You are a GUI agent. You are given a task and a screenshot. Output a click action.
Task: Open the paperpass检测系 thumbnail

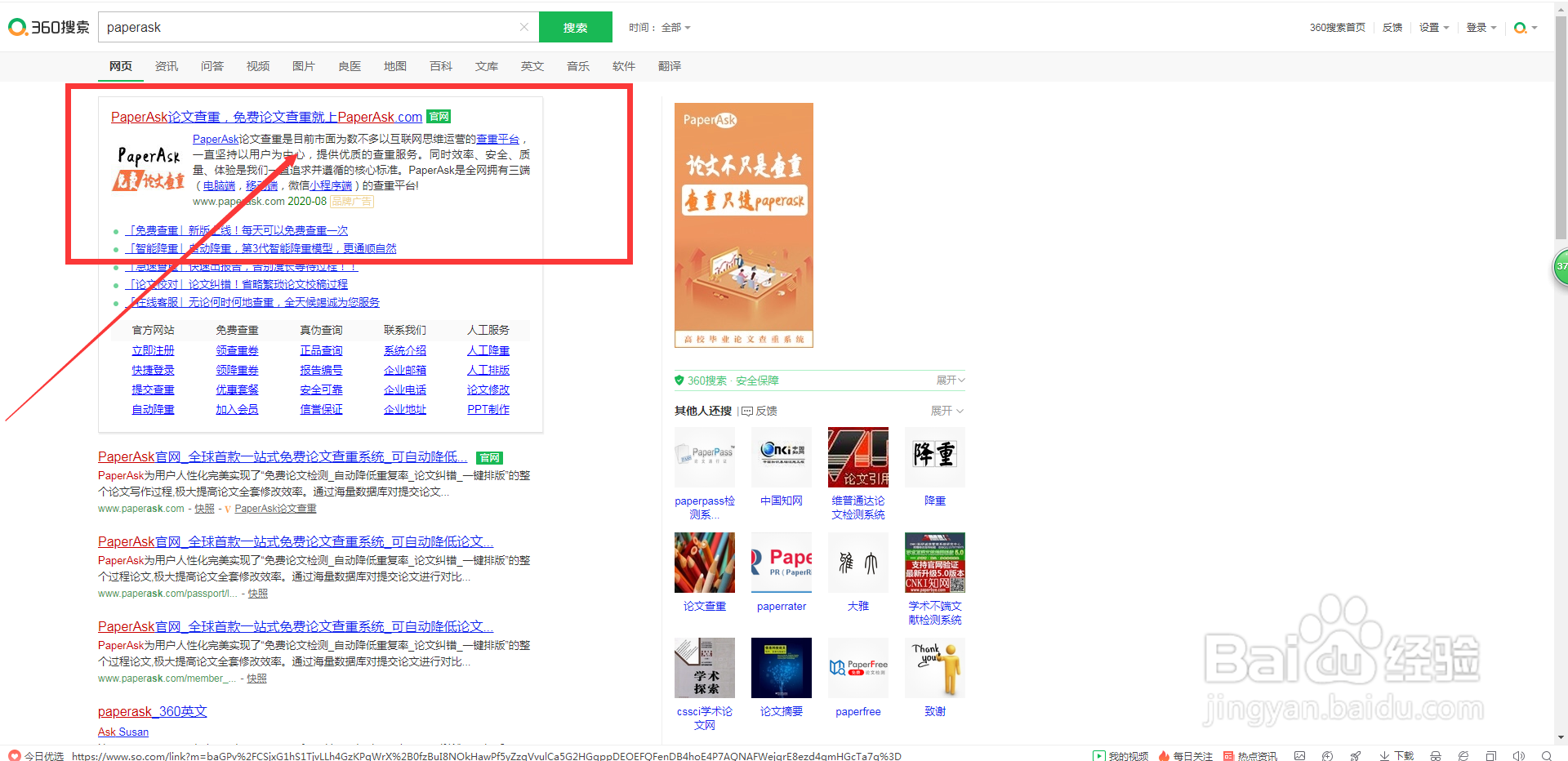point(705,458)
